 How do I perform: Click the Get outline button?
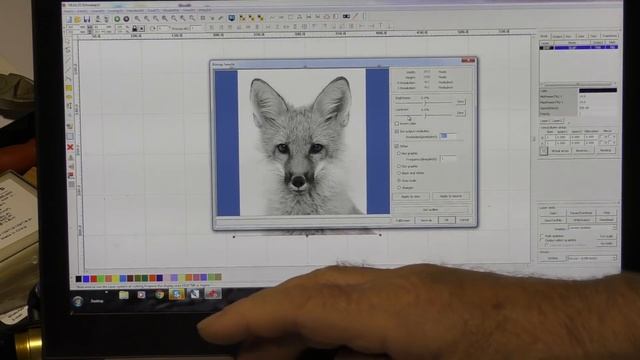click(x=431, y=209)
